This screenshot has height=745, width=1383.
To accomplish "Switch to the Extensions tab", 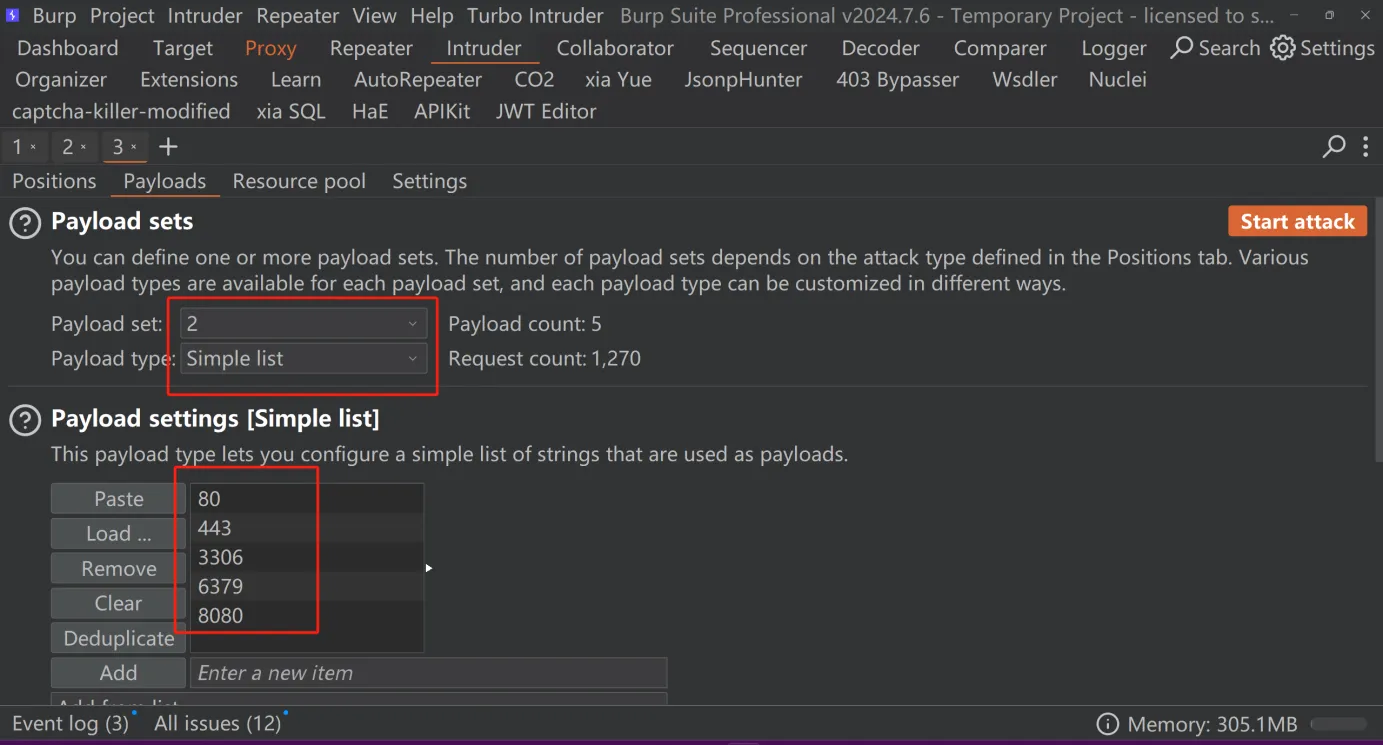I will coord(189,80).
